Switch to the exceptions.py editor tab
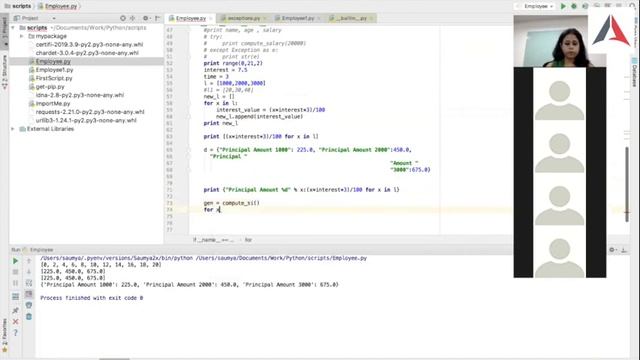 (x=243, y=18)
